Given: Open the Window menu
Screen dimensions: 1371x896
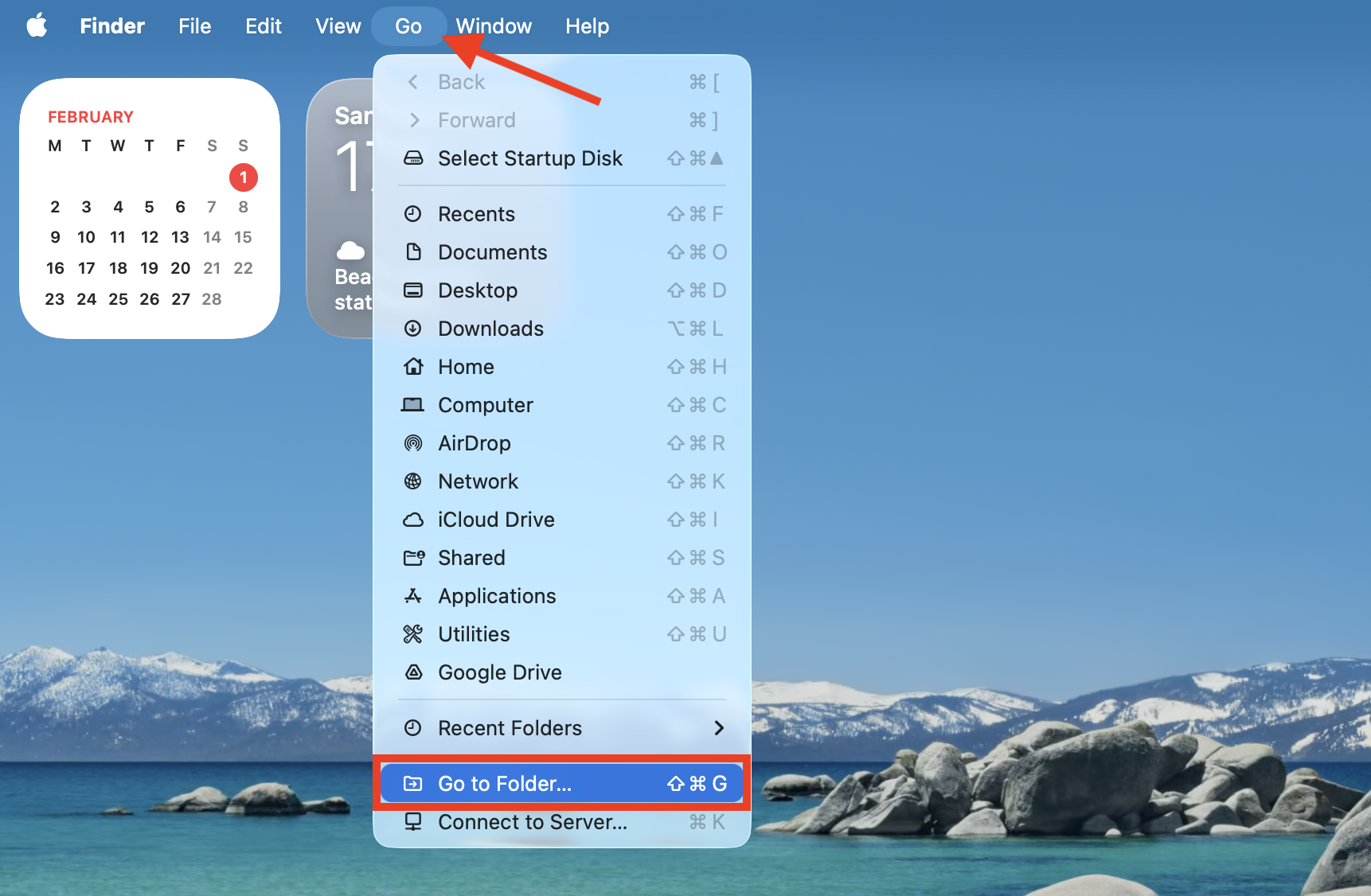Looking at the screenshot, I should (x=494, y=25).
